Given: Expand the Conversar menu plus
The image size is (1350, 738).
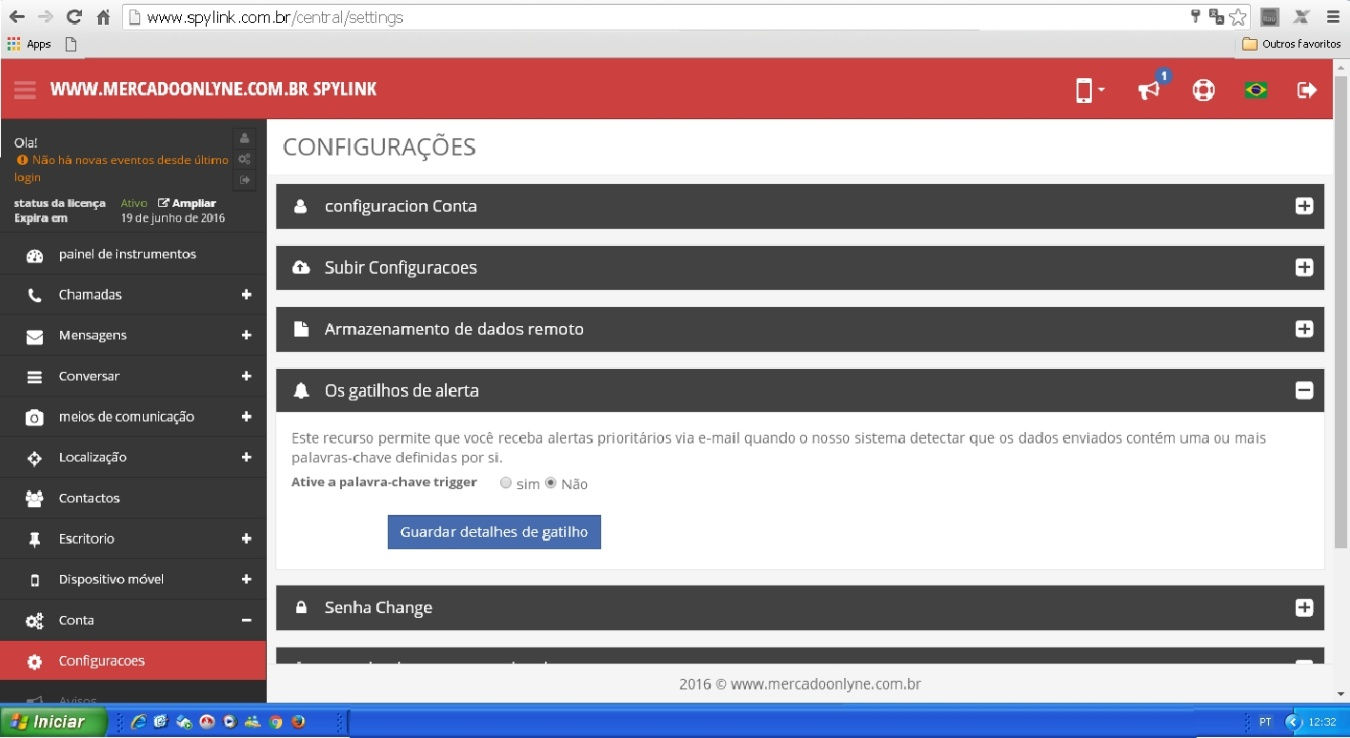Looking at the screenshot, I should pos(246,376).
